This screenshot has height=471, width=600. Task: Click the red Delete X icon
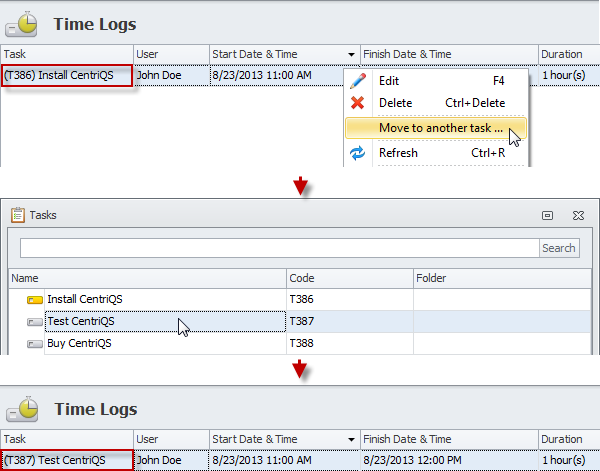click(x=357, y=103)
